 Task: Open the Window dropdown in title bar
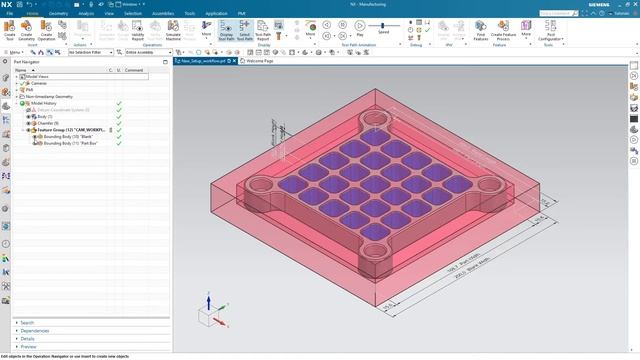[130, 4]
